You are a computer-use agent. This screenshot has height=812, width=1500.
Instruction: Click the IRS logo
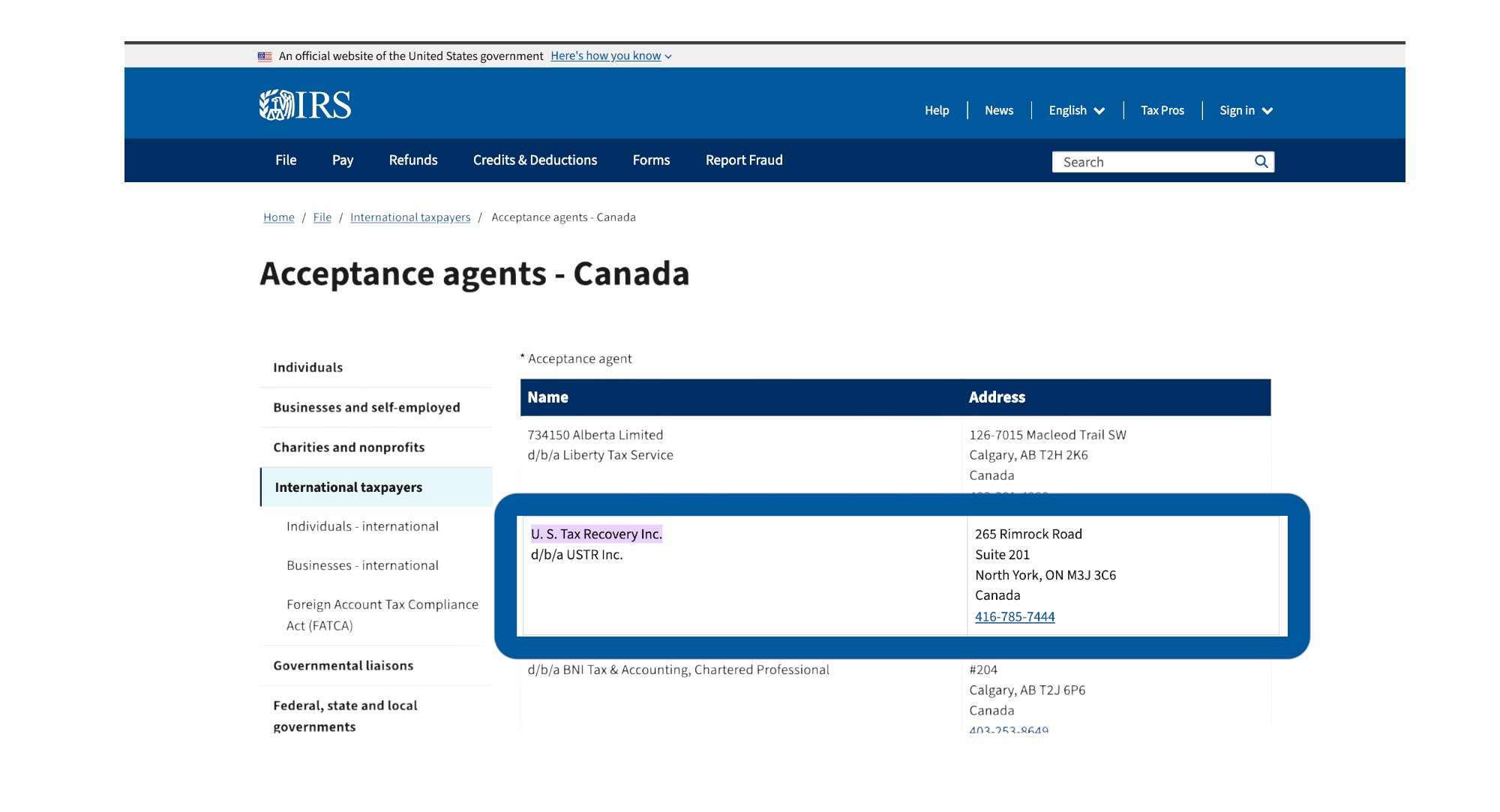click(305, 105)
